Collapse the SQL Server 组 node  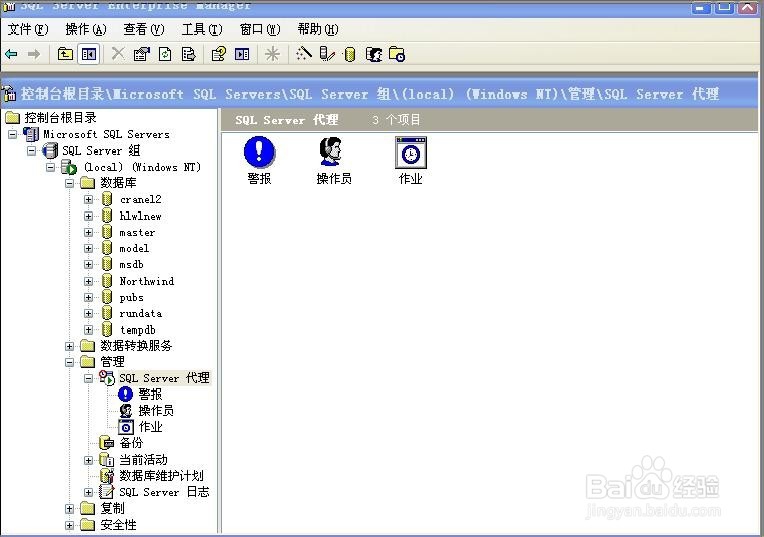(x=32, y=151)
